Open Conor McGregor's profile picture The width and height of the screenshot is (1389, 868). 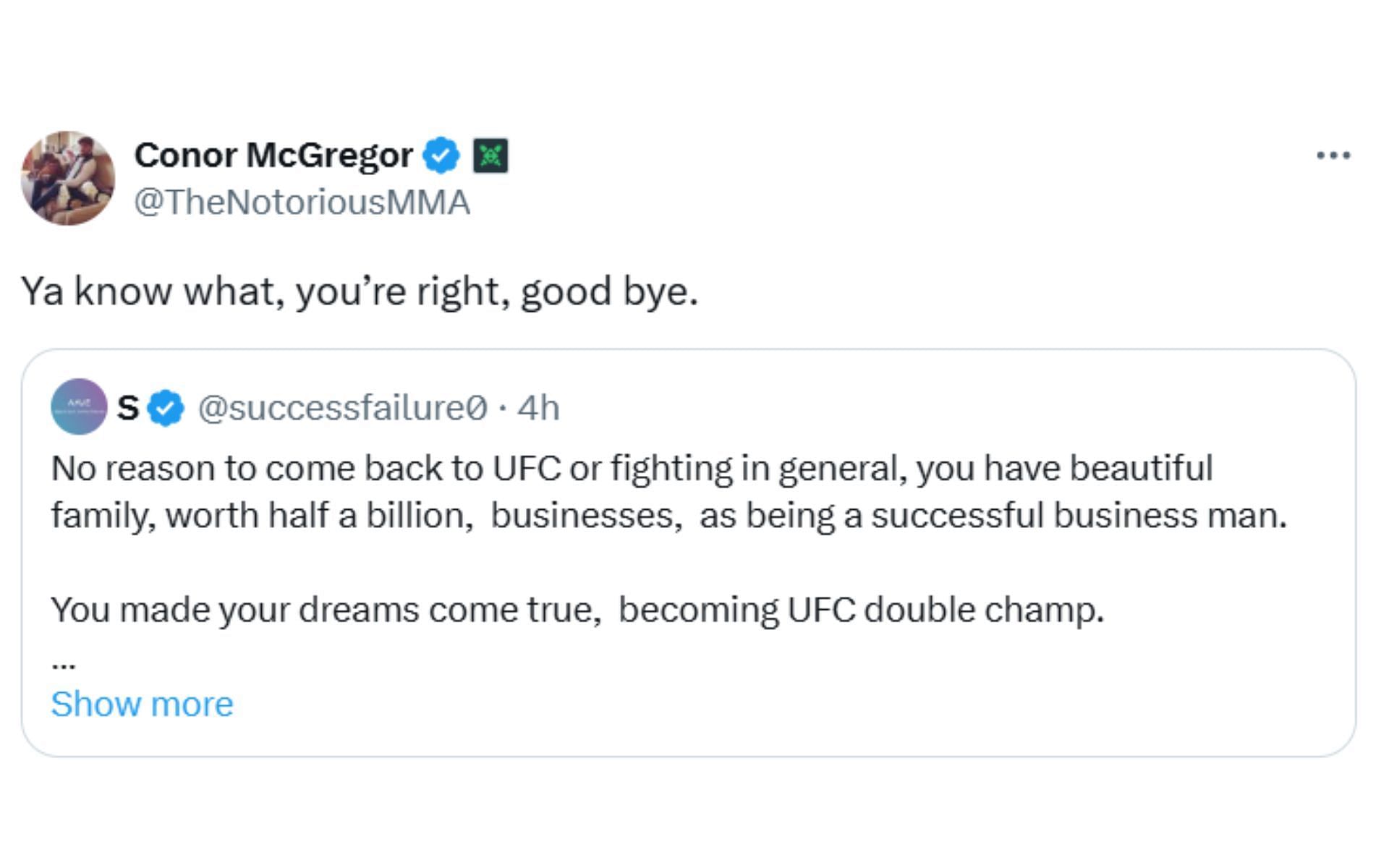click(67, 178)
